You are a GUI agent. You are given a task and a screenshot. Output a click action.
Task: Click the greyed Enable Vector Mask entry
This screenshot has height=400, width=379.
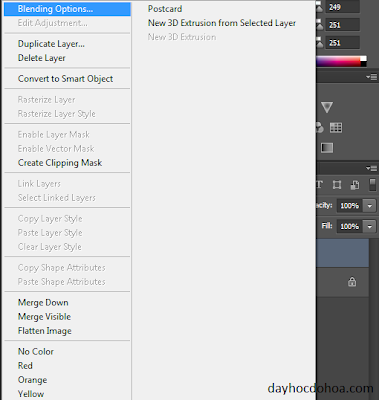coord(56,149)
